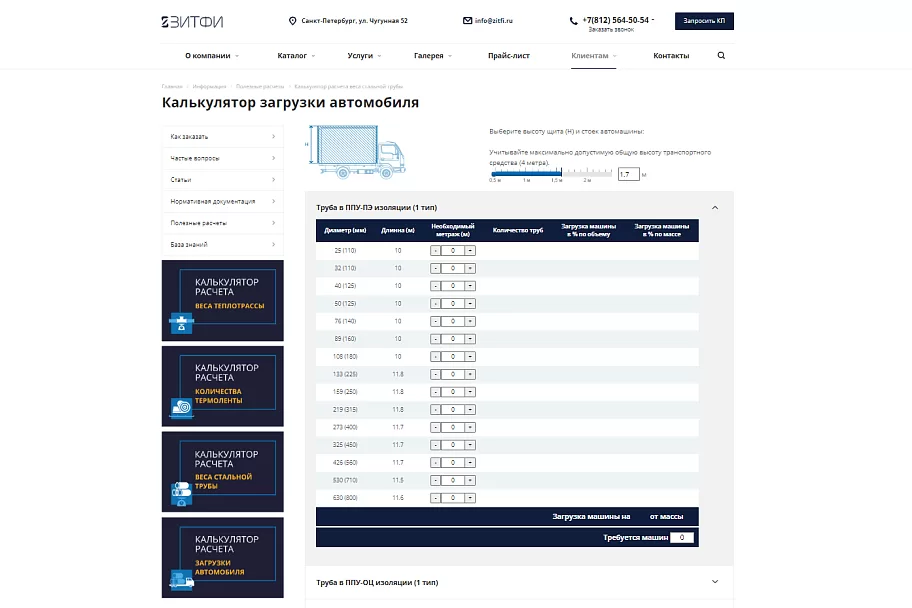Open the search magnifier icon

[721, 56]
